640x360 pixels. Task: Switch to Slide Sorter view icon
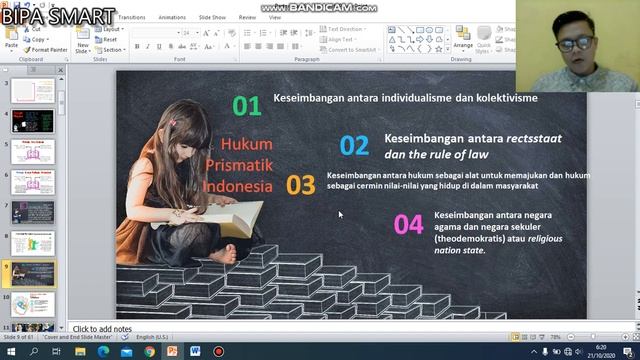pyautogui.click(x=524, y=337)
